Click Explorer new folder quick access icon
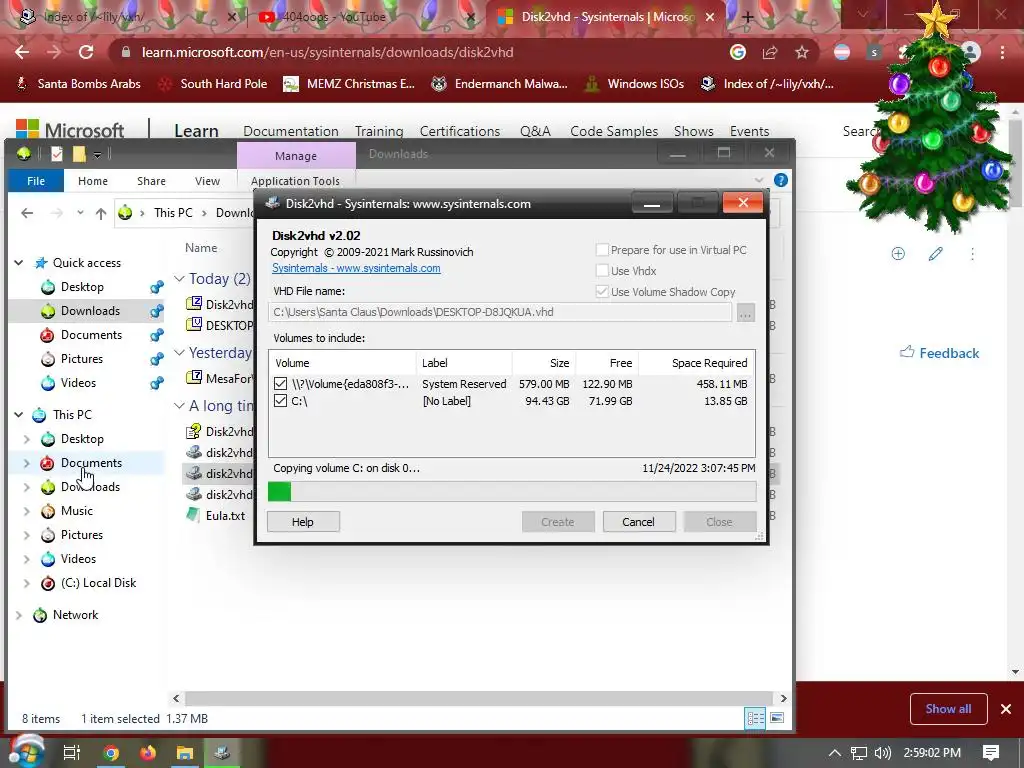Viewport: 1024px width, 768px height. tap(79, 153)
